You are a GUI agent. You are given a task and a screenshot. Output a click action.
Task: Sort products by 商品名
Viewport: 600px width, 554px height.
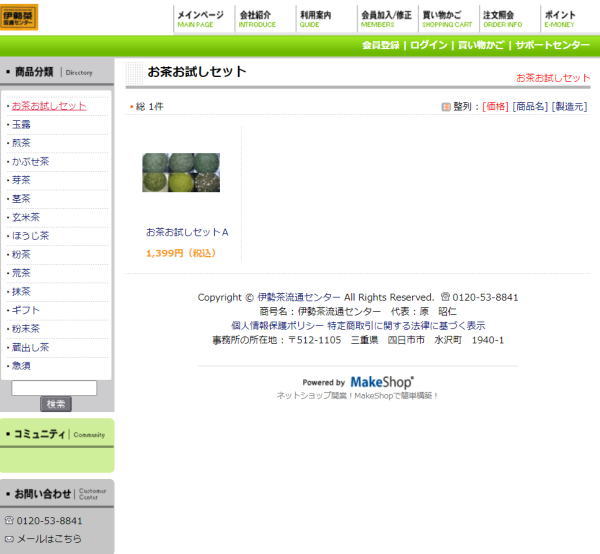[530, 106]
